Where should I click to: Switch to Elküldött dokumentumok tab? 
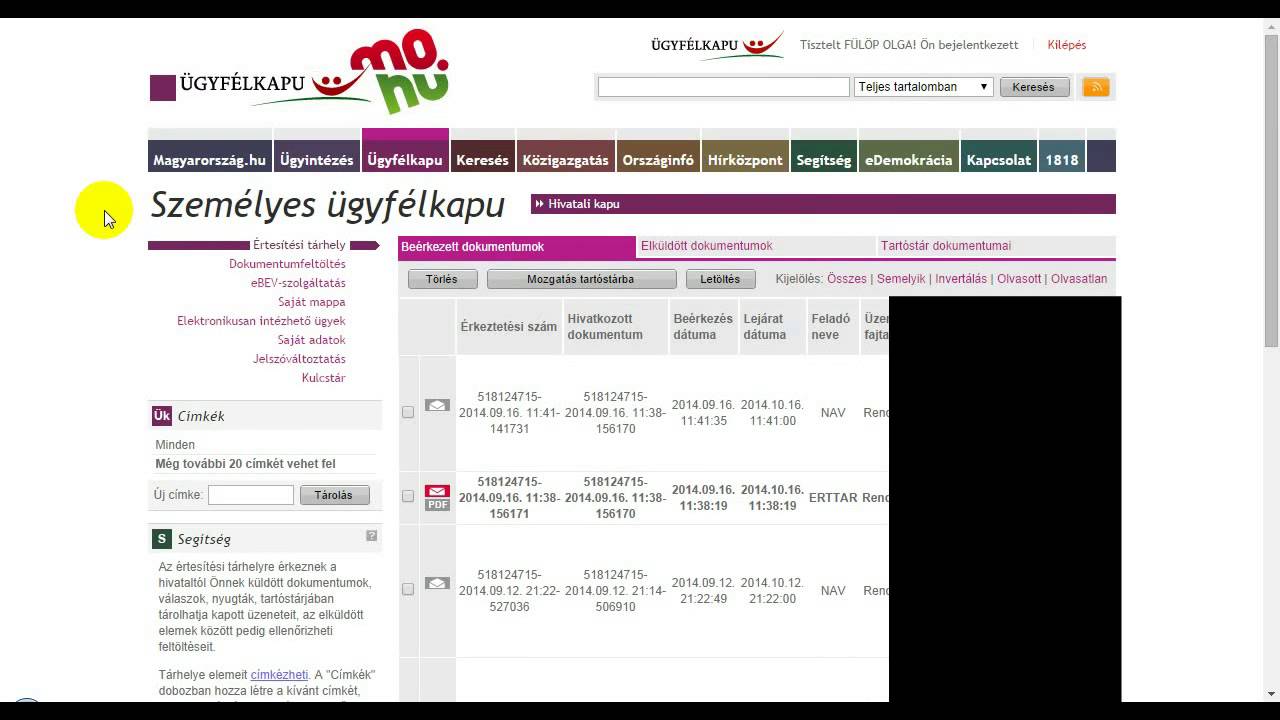(x=756, y=246)
